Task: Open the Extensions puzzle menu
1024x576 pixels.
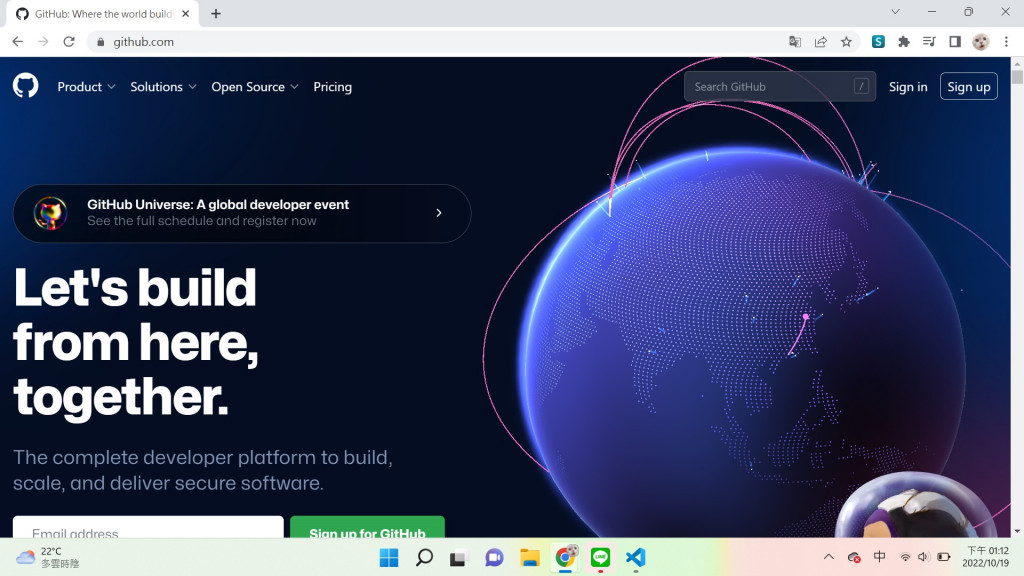Action: point(904,42)
